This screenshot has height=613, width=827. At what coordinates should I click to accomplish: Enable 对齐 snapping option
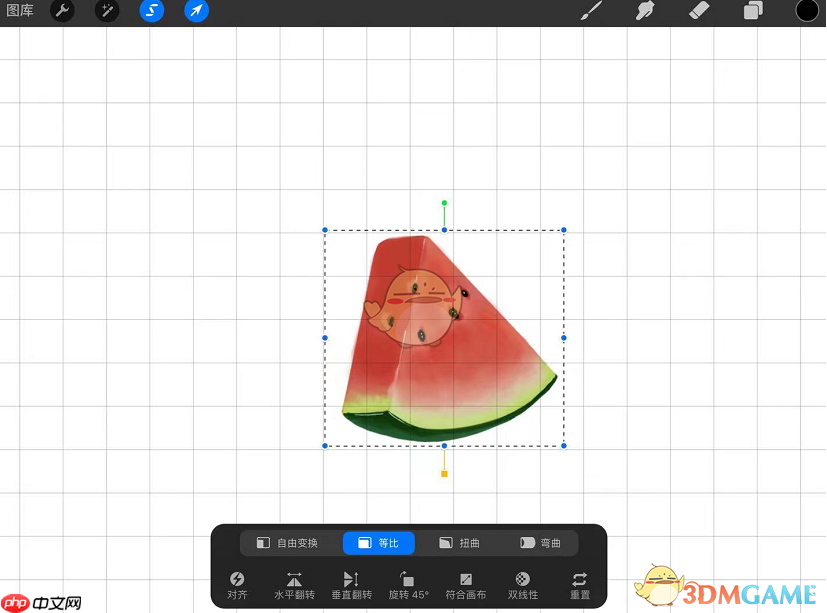(237, 584)
